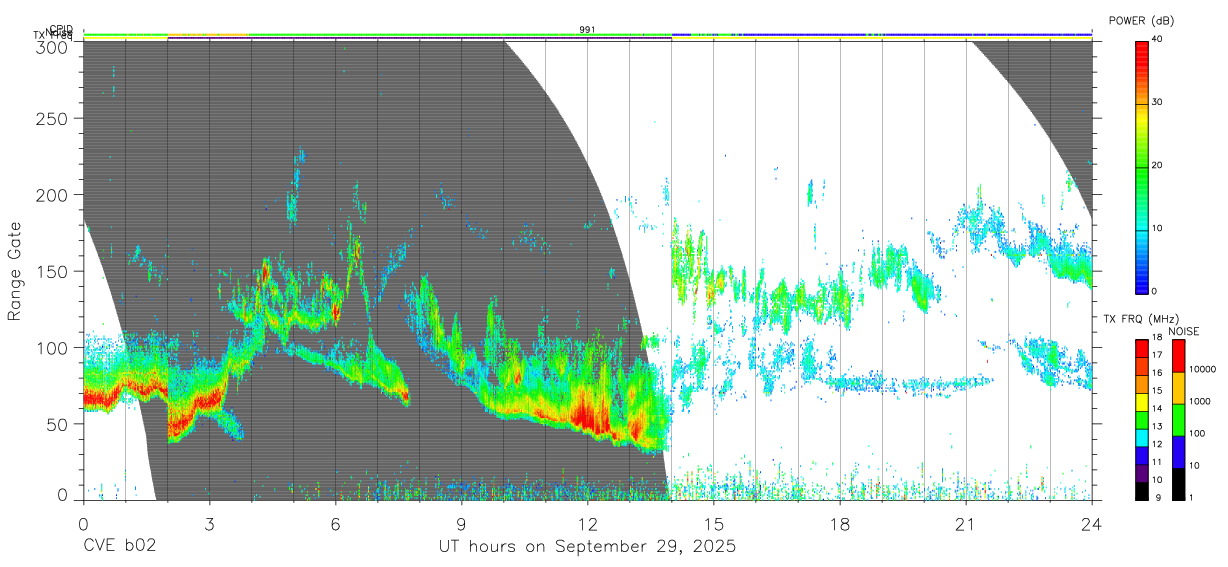Click the 1000 noise label
This screenshot has height=567, width=1228.
tap(1200, 401)
